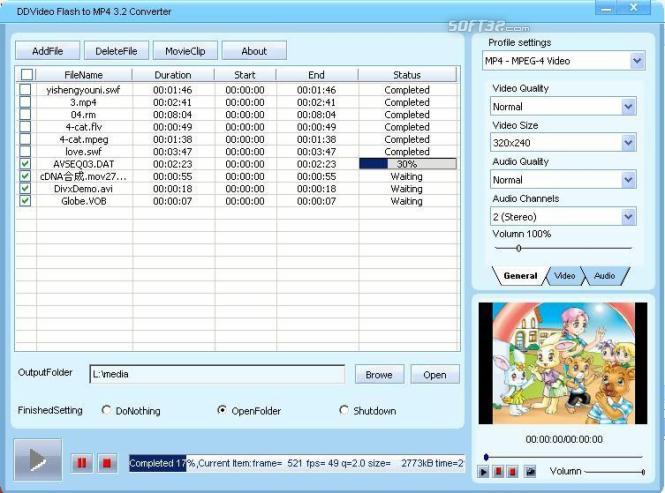This screenshot has height=493, width=665.
Task: Expand the Audio Quality dropdown
Action: point(629,179)
